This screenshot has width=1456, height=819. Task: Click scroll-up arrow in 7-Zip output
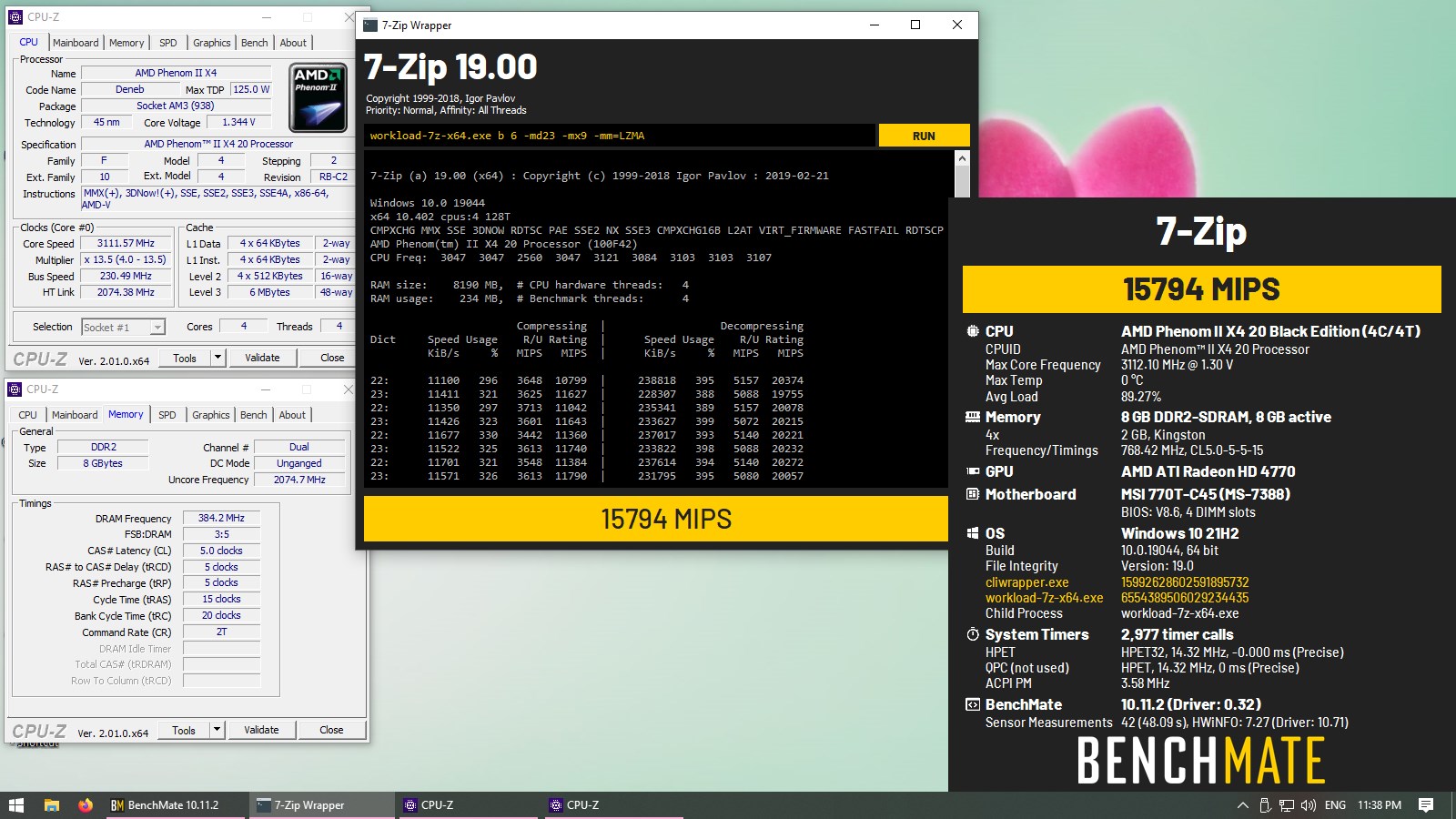(962, 158)
